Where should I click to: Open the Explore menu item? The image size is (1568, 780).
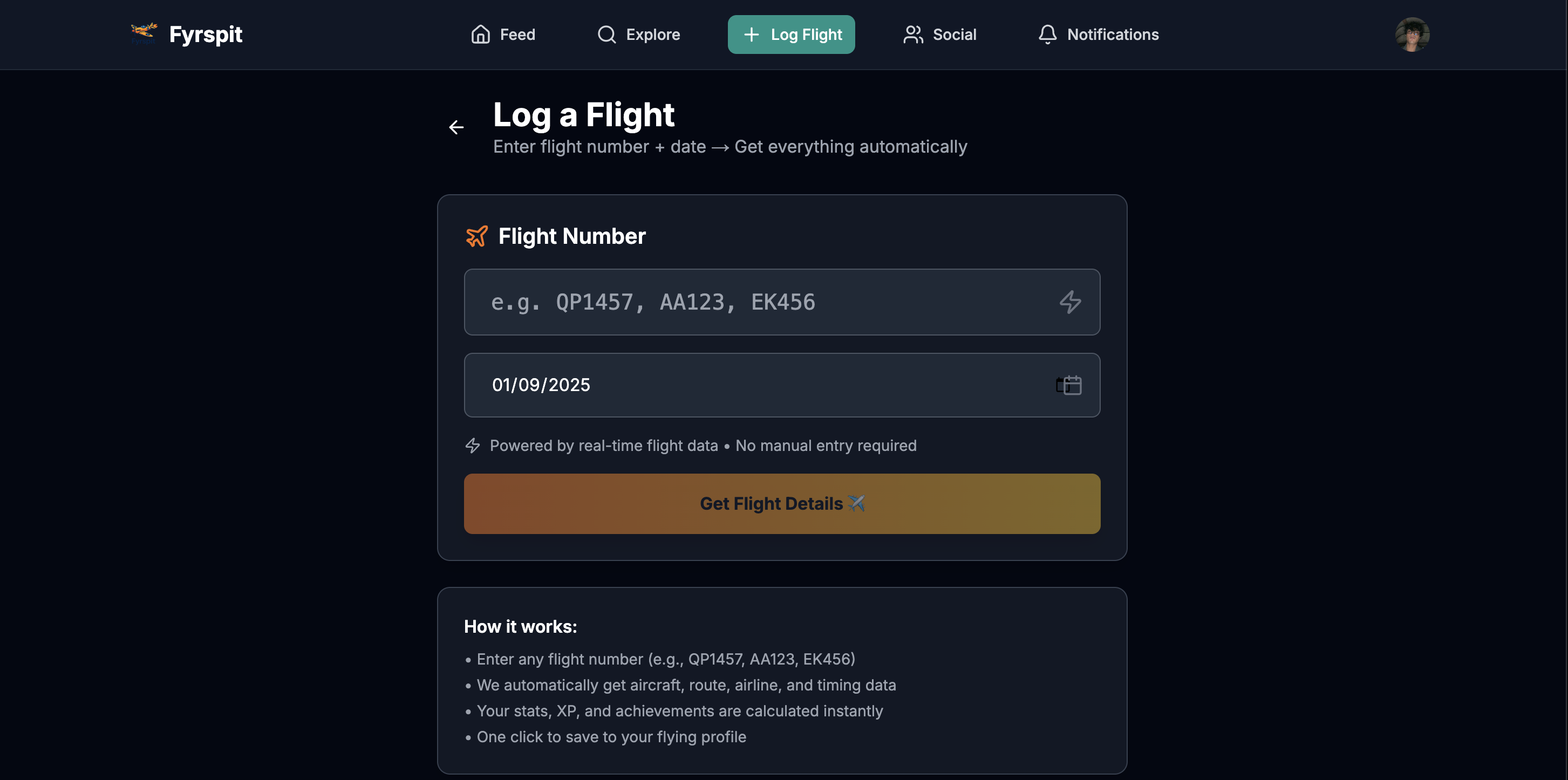638,35
